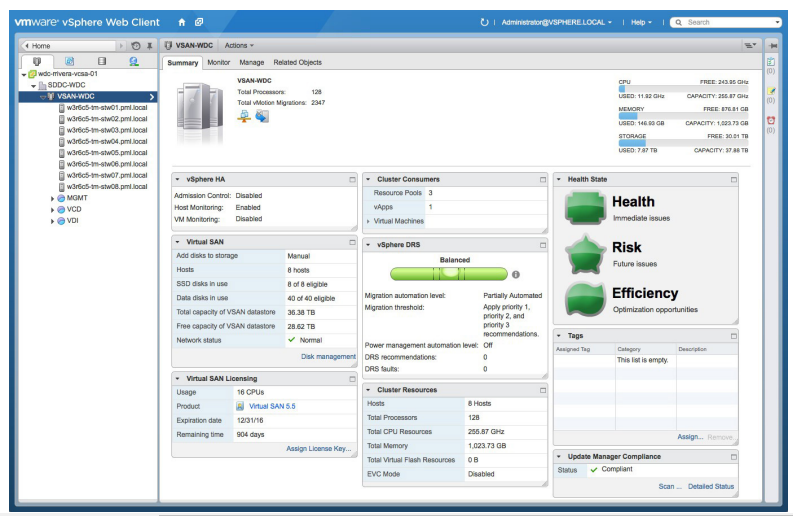This screenshot has width=793, height=516.
Task: Expand the VCD resource pool
Action: 52,209
